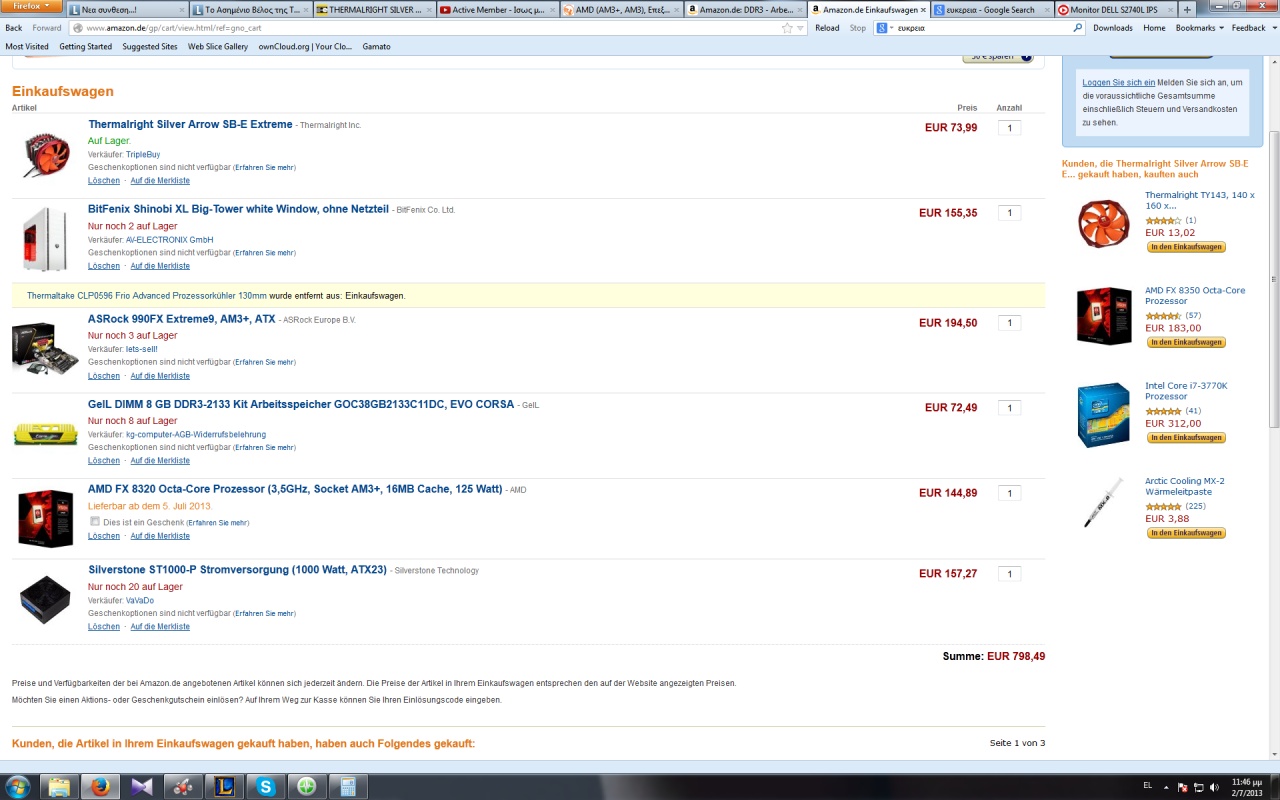Open Intel Core i7-3770K box image
The image size is (1280, 800).
pos(1103,414)
